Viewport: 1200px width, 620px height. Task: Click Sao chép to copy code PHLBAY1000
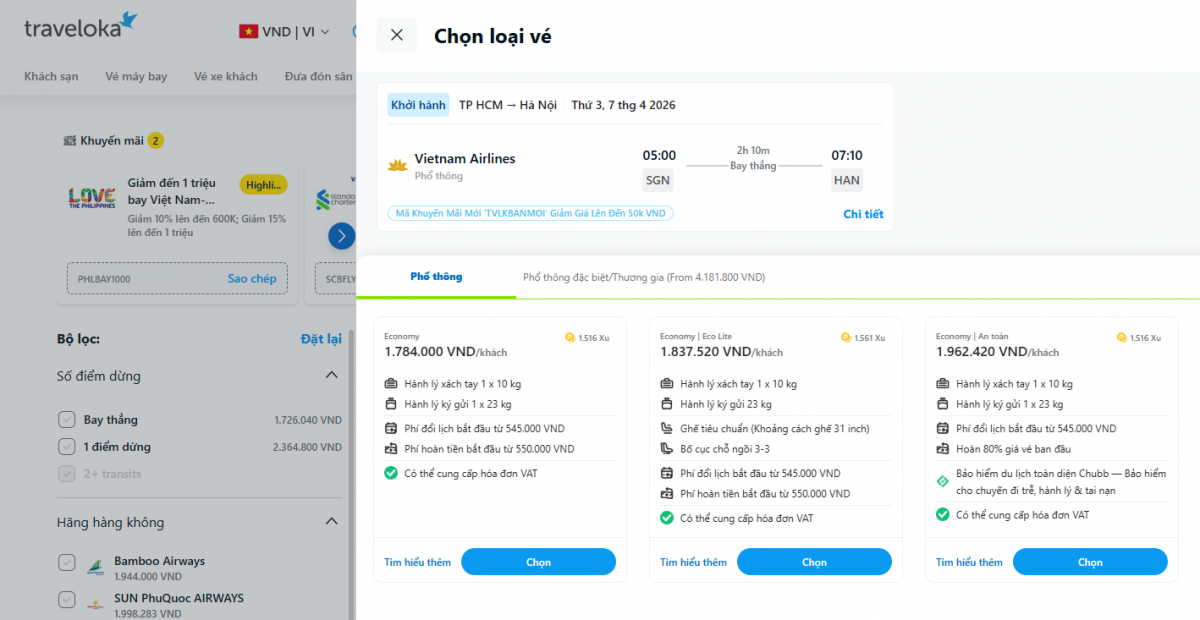(252, 278)
